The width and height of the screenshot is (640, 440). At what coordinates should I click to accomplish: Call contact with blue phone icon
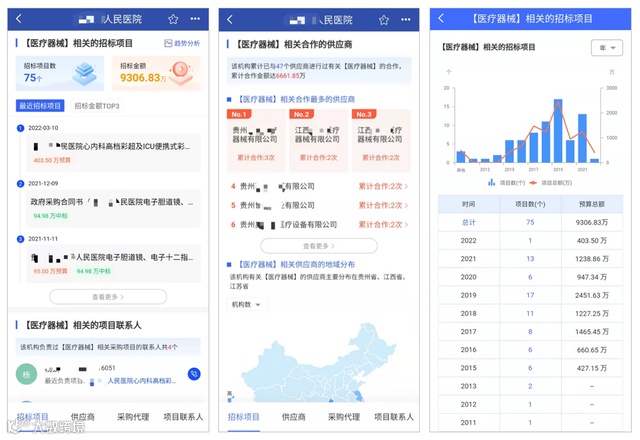point(194,374)
